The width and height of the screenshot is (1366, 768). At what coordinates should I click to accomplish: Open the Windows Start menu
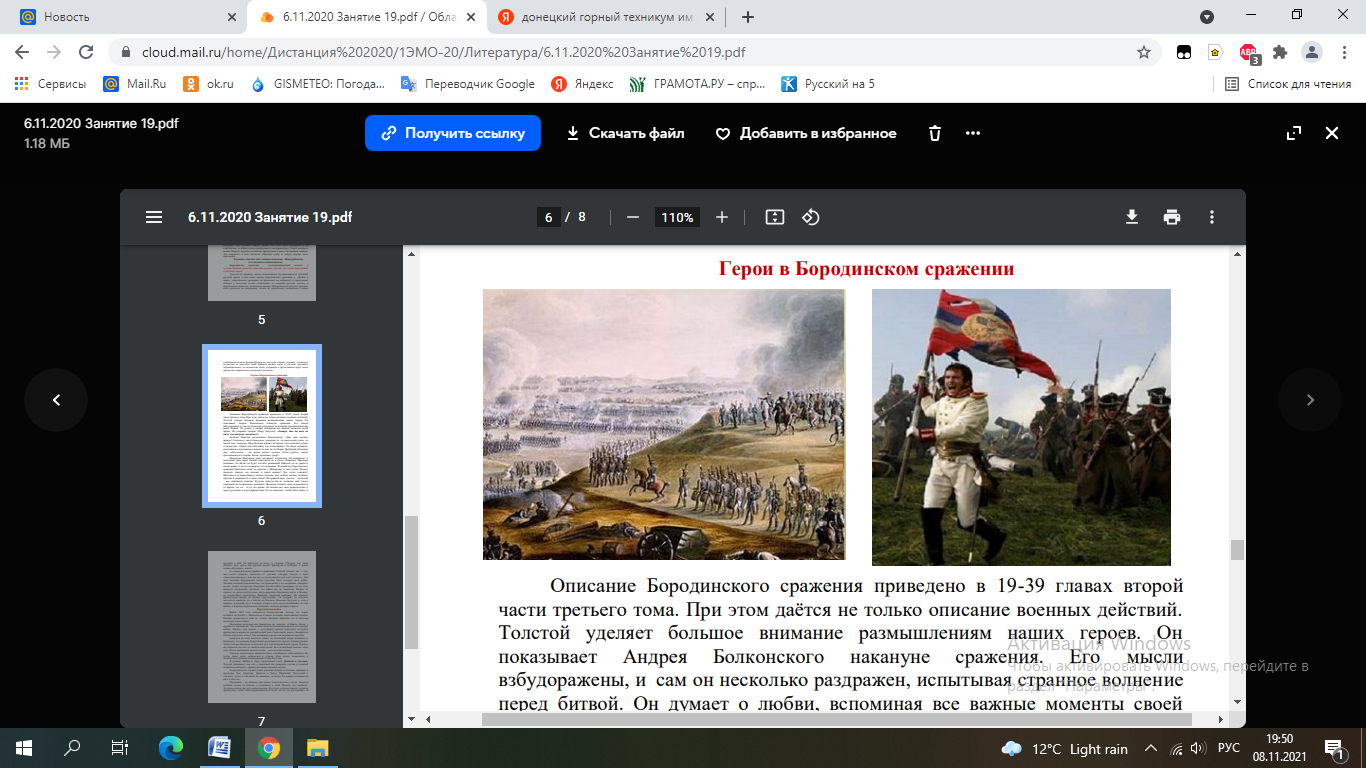(x=23, y=747)
